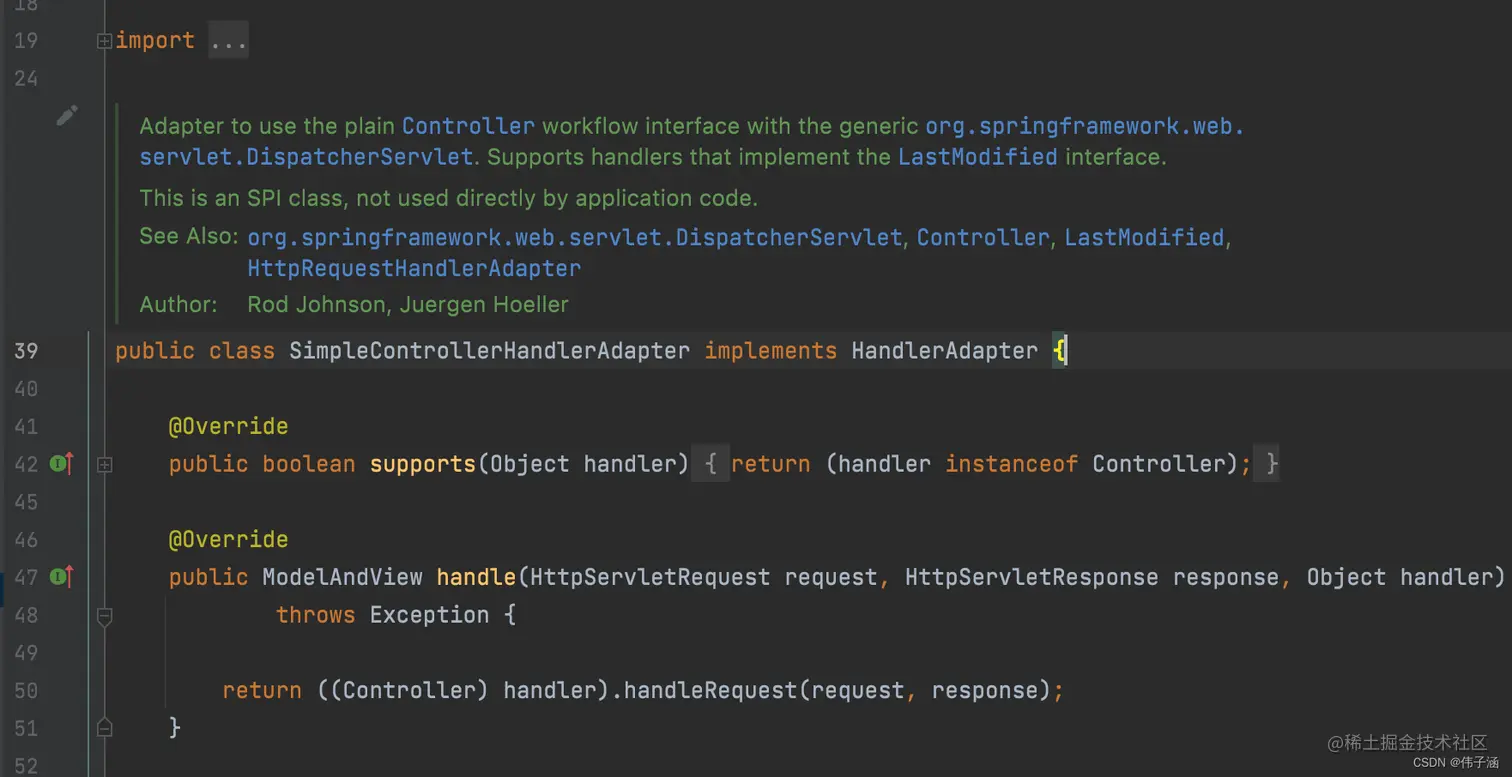Screen dimensions: 1512x777
Task: Click the instanceof keyword on line 42
Action: click(x=1011, y=464)
